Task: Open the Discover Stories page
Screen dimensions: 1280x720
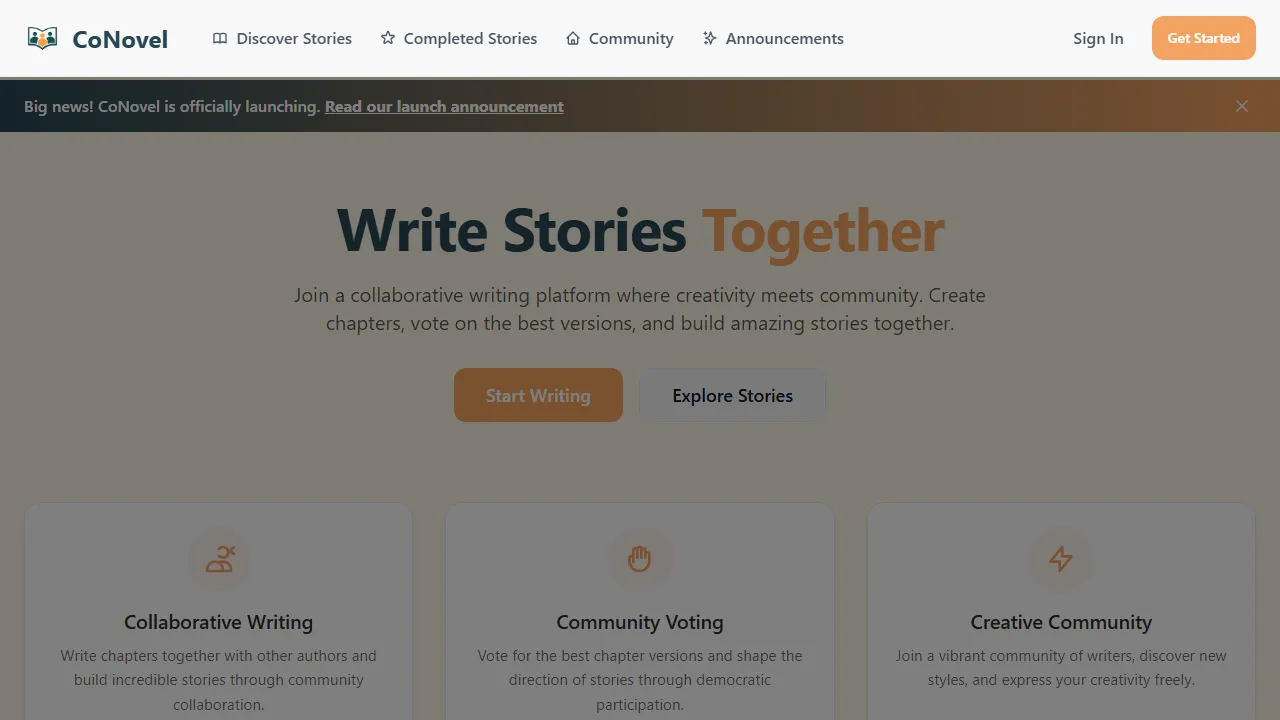Action: pos(294,38)
